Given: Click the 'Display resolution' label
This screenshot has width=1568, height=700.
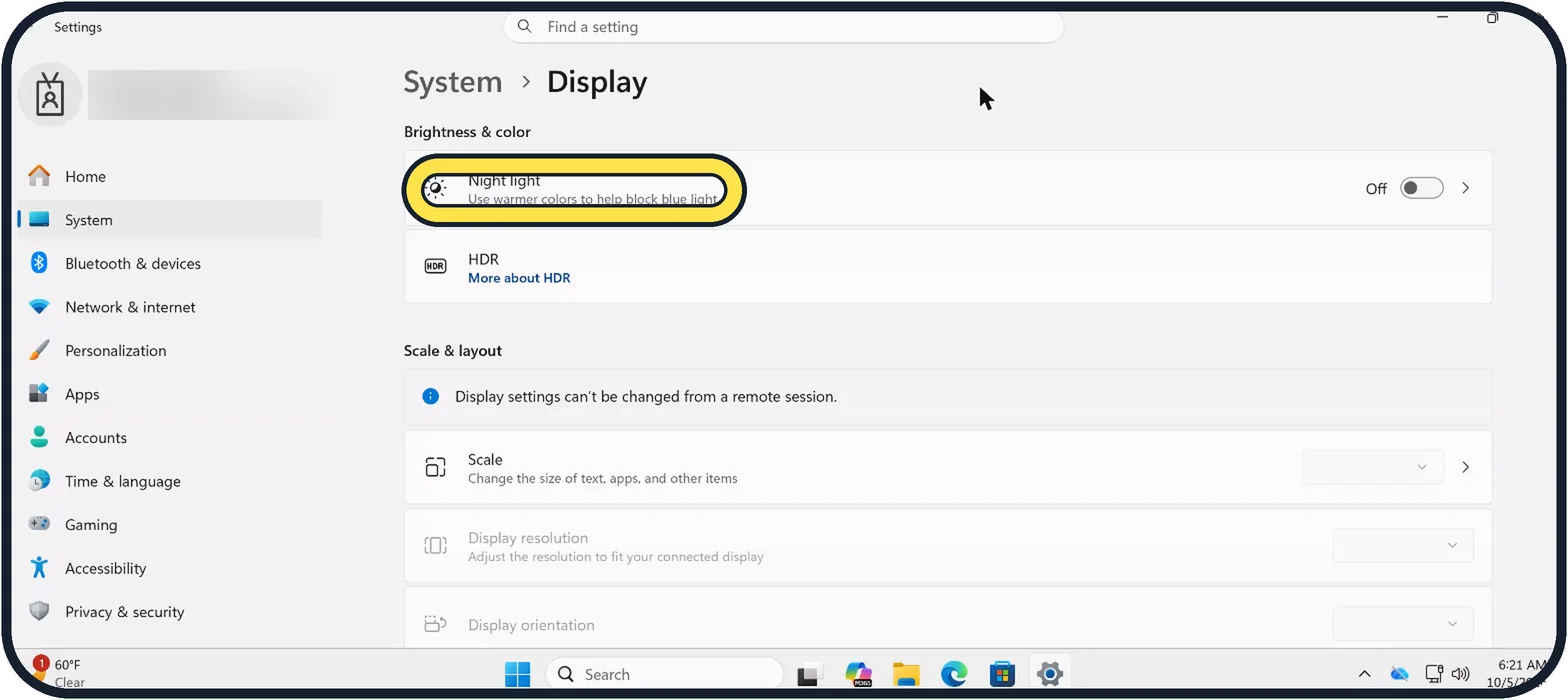Looking at the screenshot, I should coord(528,538).
